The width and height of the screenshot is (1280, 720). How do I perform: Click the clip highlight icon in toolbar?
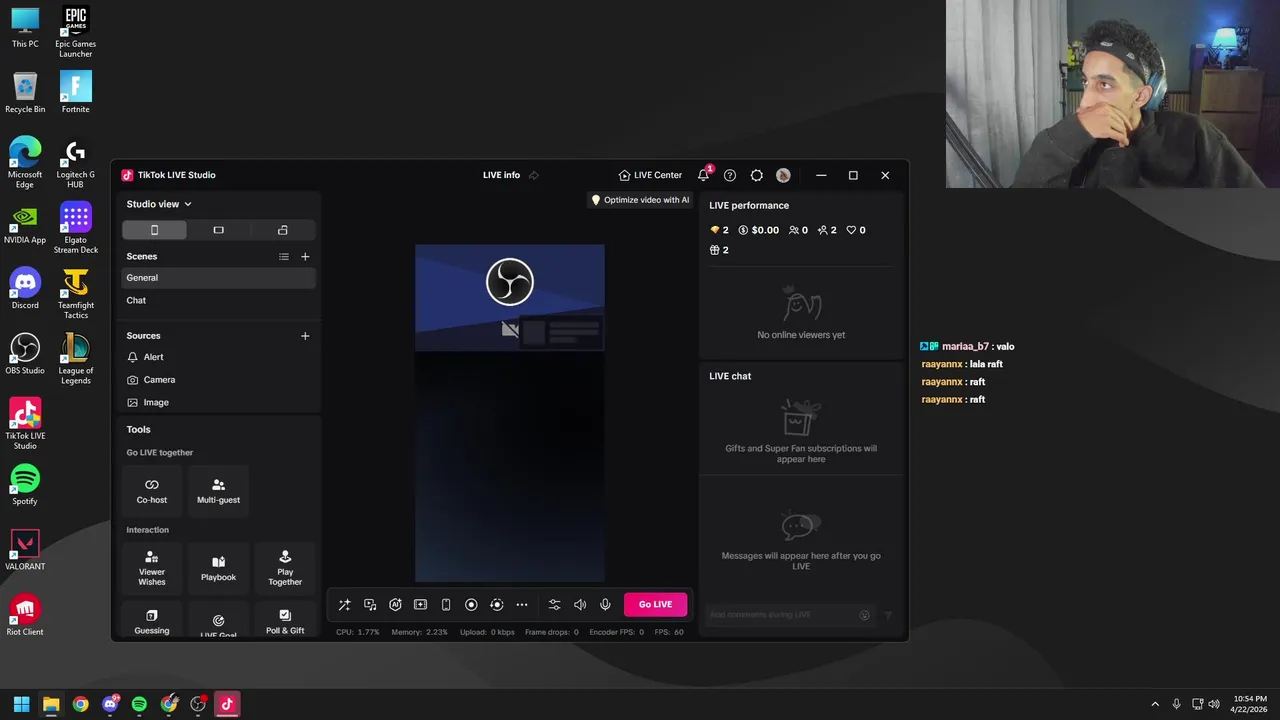click(420, 604)
